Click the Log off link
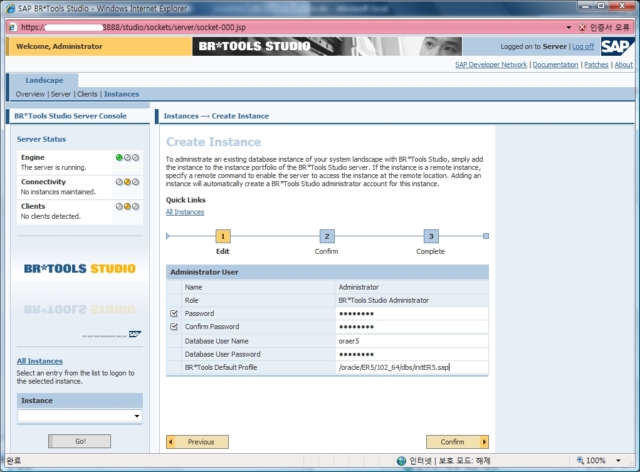Image resolution: width=640 pixels, height=472 pixels. click(583, 47)
